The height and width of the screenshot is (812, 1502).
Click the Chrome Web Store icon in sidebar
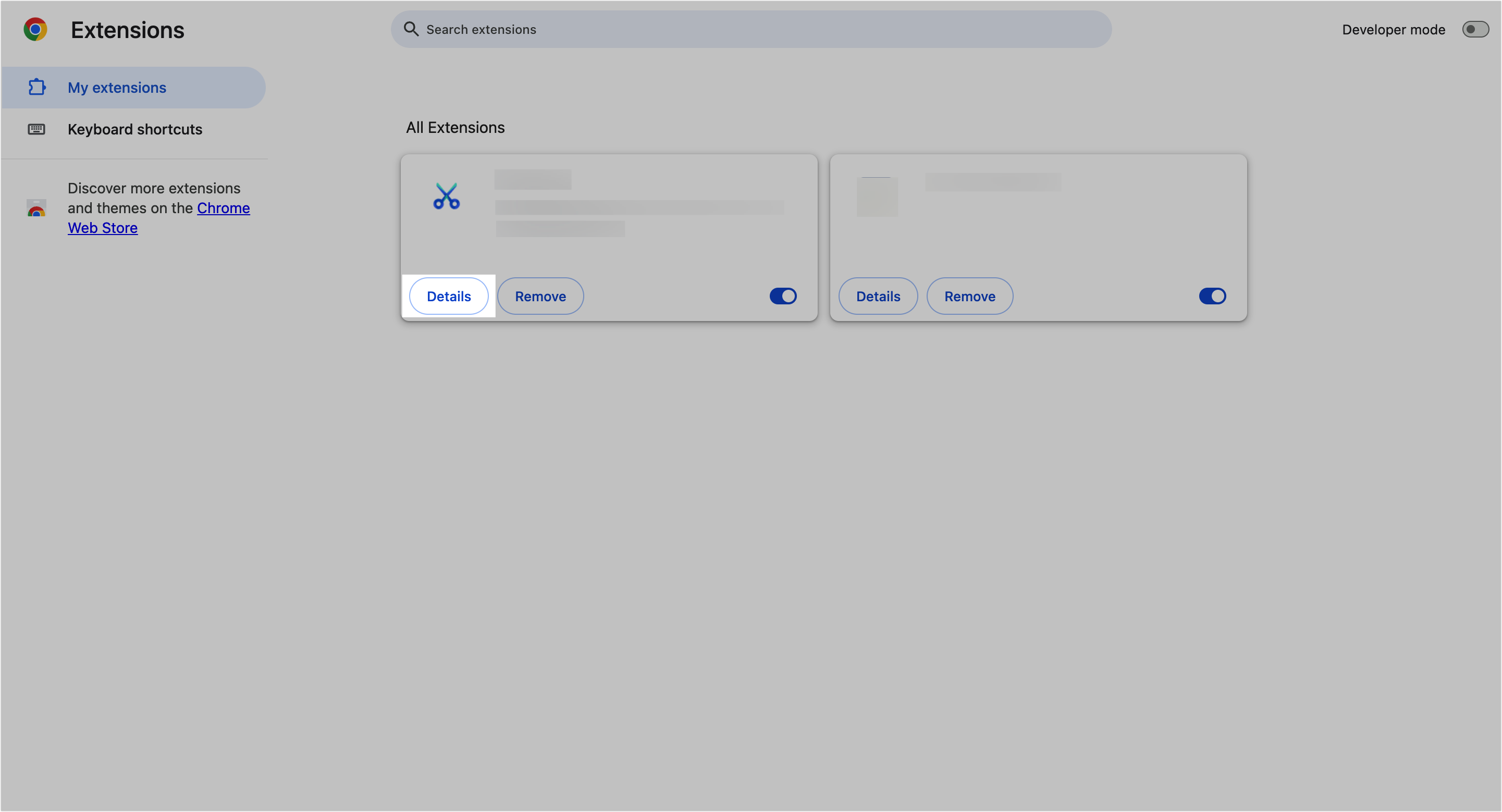pyautogui.click(x=36, y=208)
